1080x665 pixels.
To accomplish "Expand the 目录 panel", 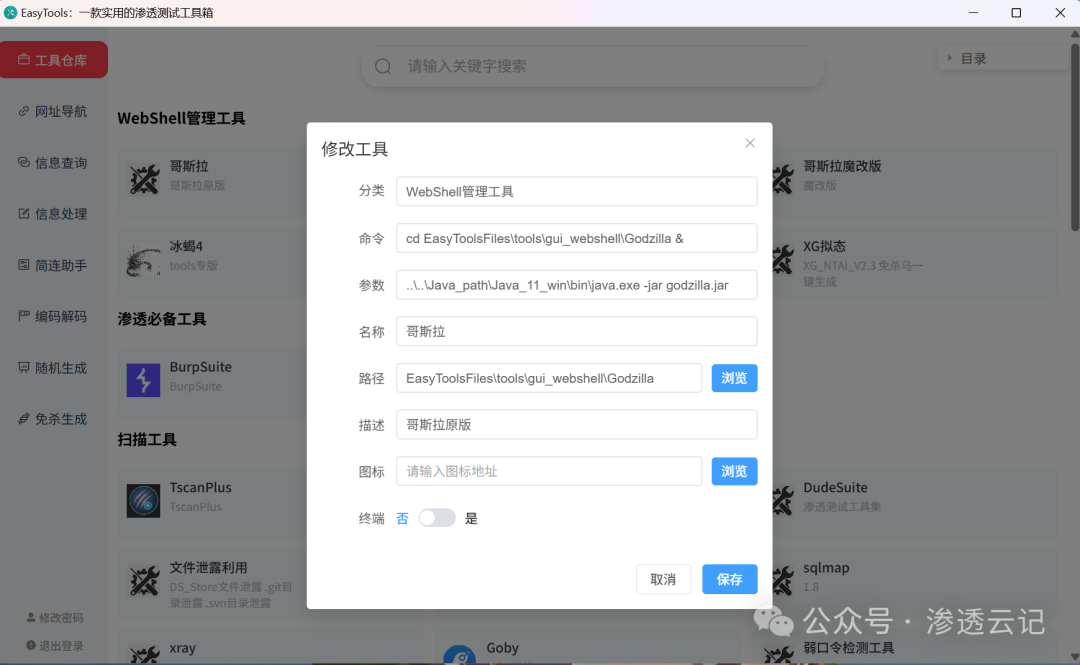I will click(1002, 59).
